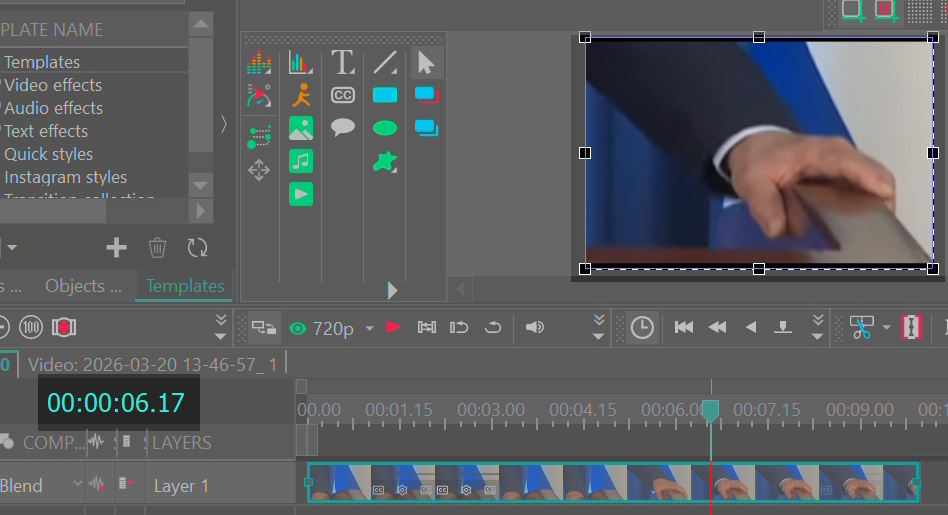The width and height of the screenshot is (948, 515).
Task: Click the overlapping blue and red rectangles icon
Action: (426, 95)
